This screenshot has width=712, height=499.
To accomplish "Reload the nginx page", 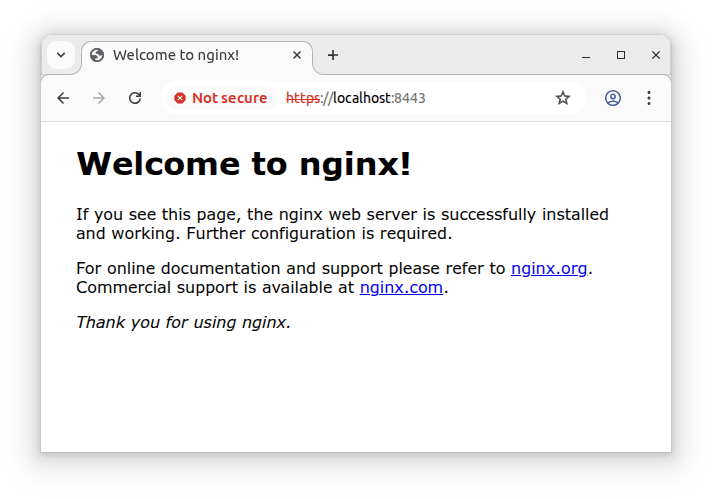I will (135, 98).
